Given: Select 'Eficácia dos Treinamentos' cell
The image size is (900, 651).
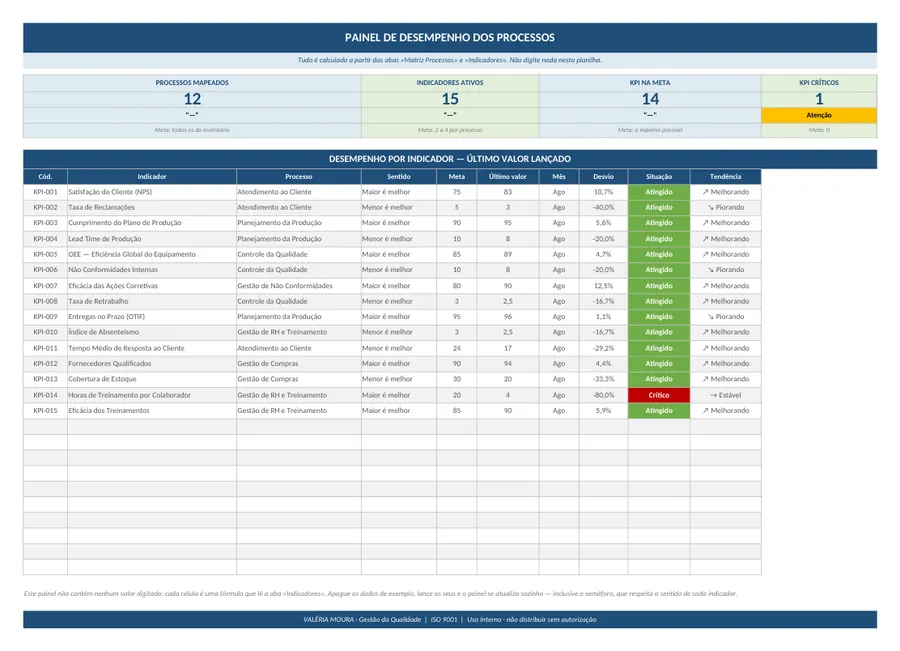Looking at the screenshot, I should point(152,410).
